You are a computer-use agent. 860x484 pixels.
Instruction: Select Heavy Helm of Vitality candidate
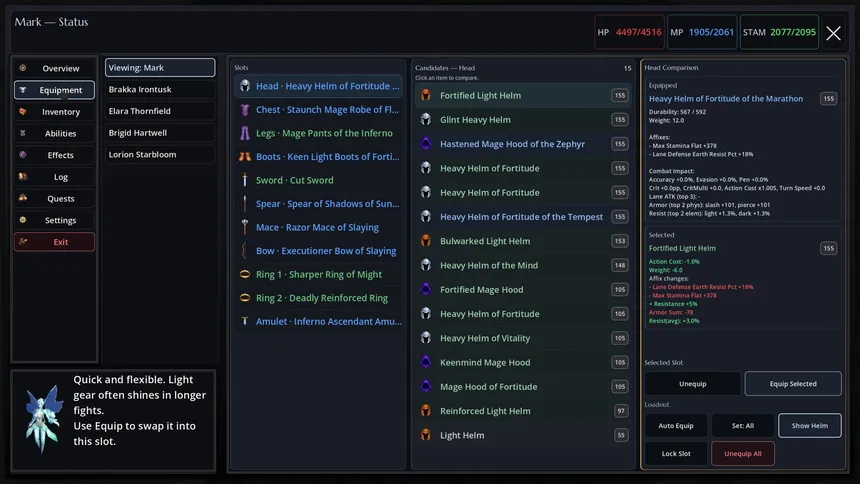point(522,338)
